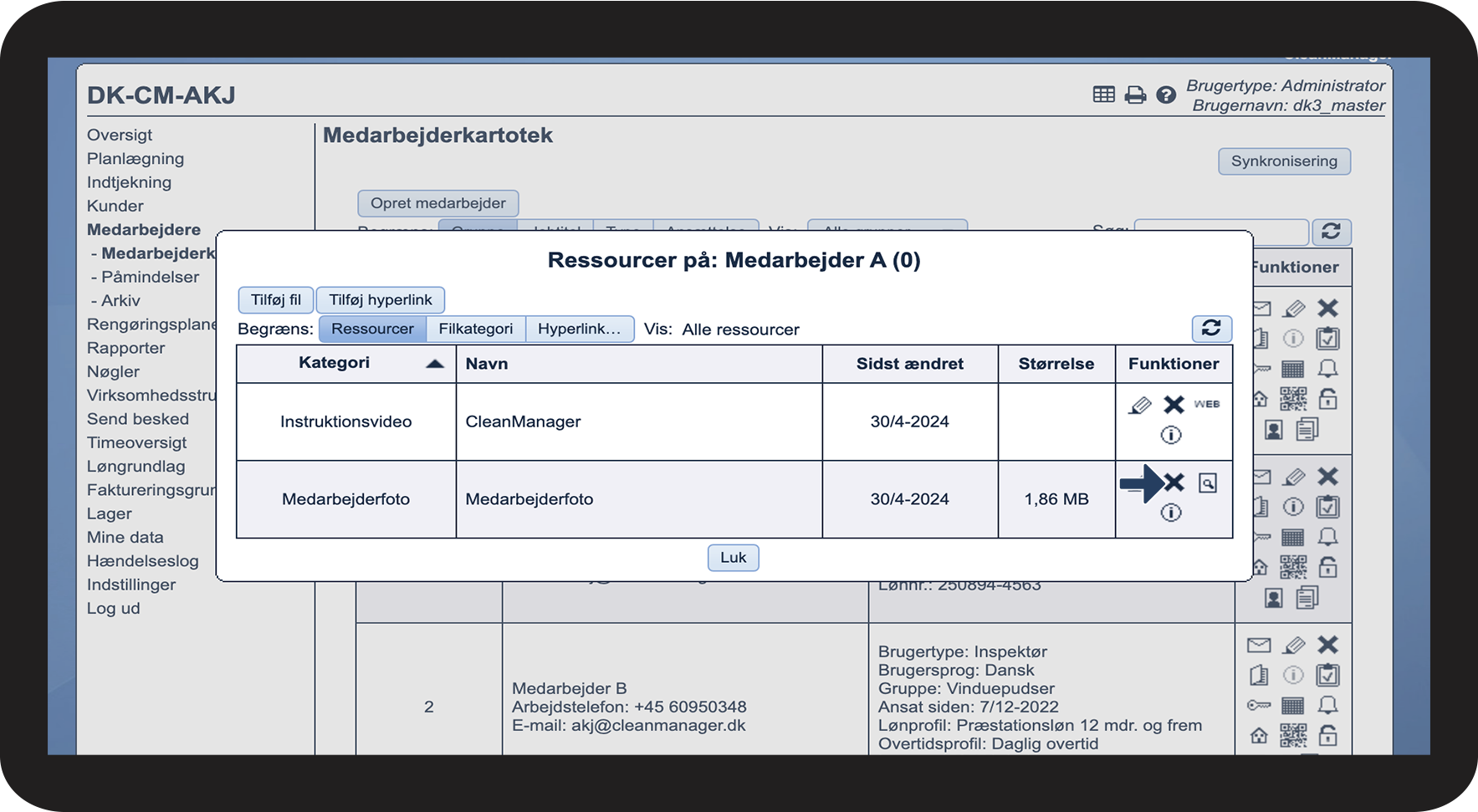The width and height of the screenshot is (1478, 812).
Task: Select the Hyperlink… filter tab
Action: click(579, 329)
